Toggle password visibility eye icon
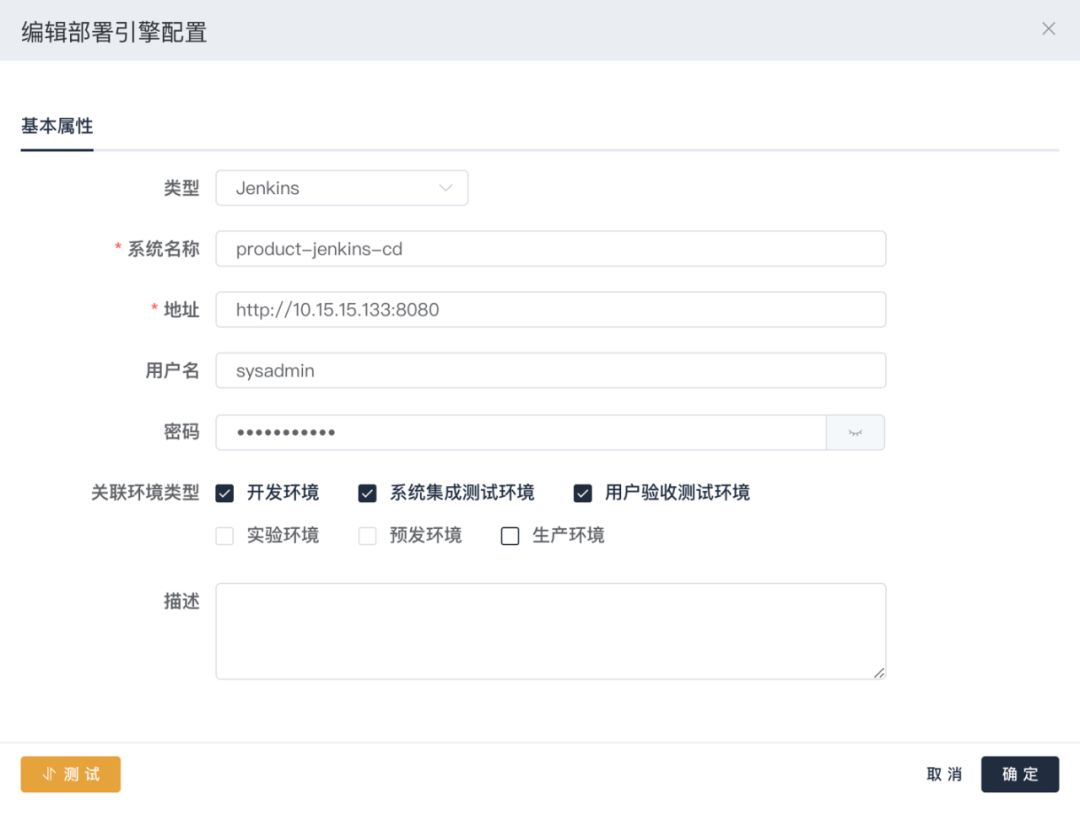This screenshot has width=1080, height=815. point(855,433)
